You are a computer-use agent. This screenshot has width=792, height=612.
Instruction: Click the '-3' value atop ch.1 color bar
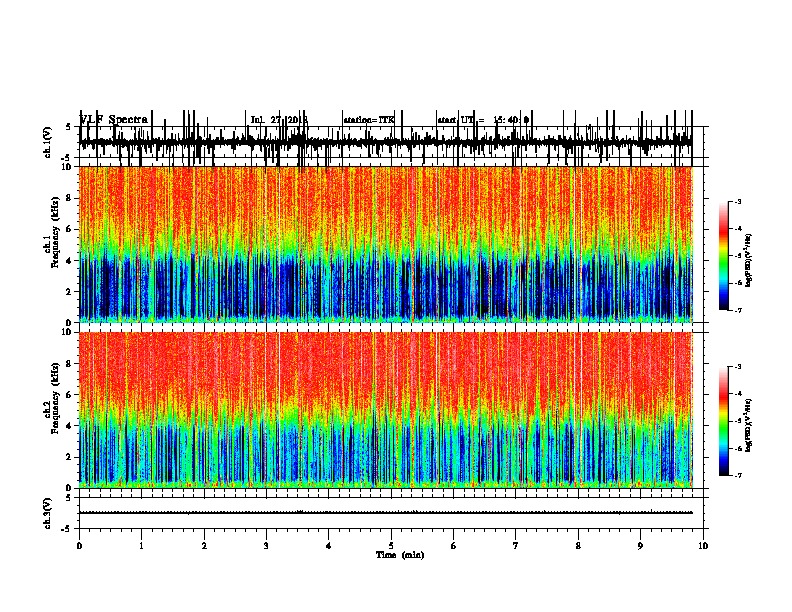[737, 201]
